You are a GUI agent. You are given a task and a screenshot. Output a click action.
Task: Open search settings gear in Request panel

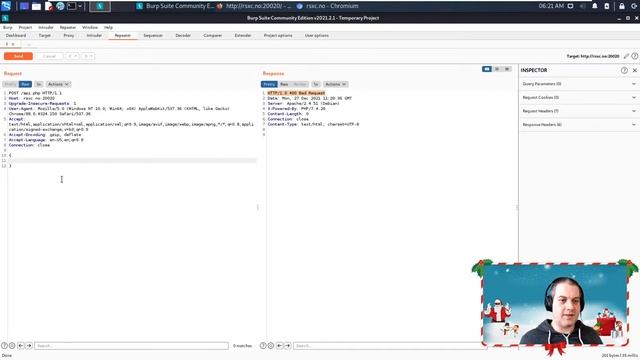(12, 346)
